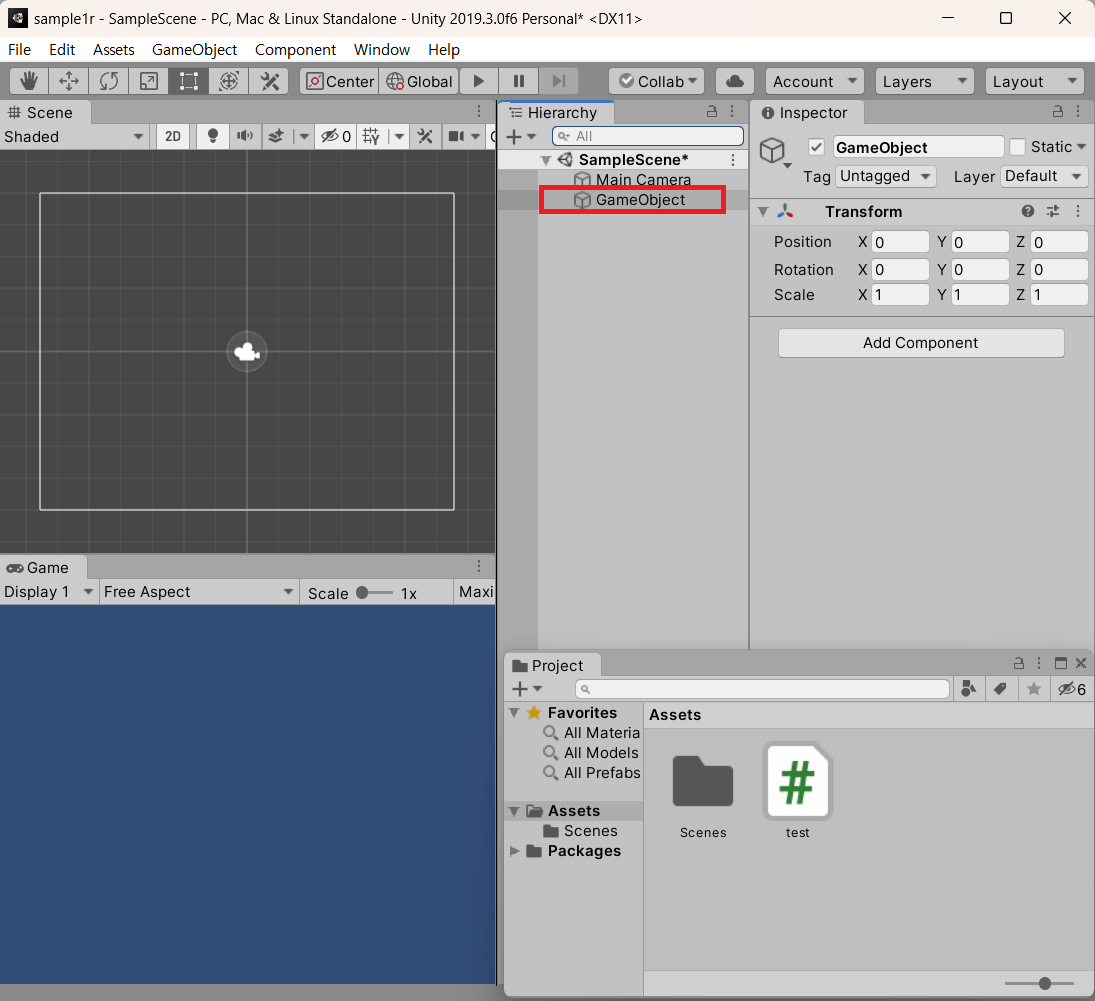Viewport: 1095px width, 1001px height.
Task: Expand the Packages folder
Action: [515, 851]
